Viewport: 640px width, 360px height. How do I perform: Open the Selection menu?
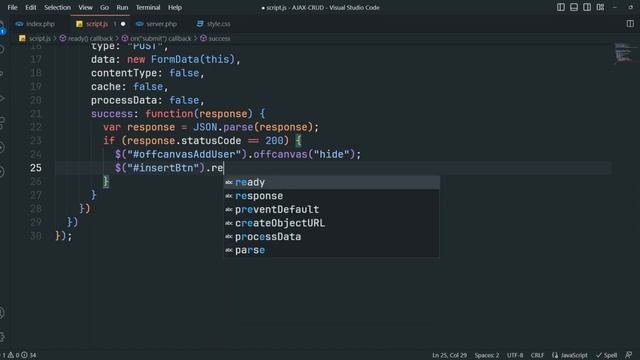(57, 7)
